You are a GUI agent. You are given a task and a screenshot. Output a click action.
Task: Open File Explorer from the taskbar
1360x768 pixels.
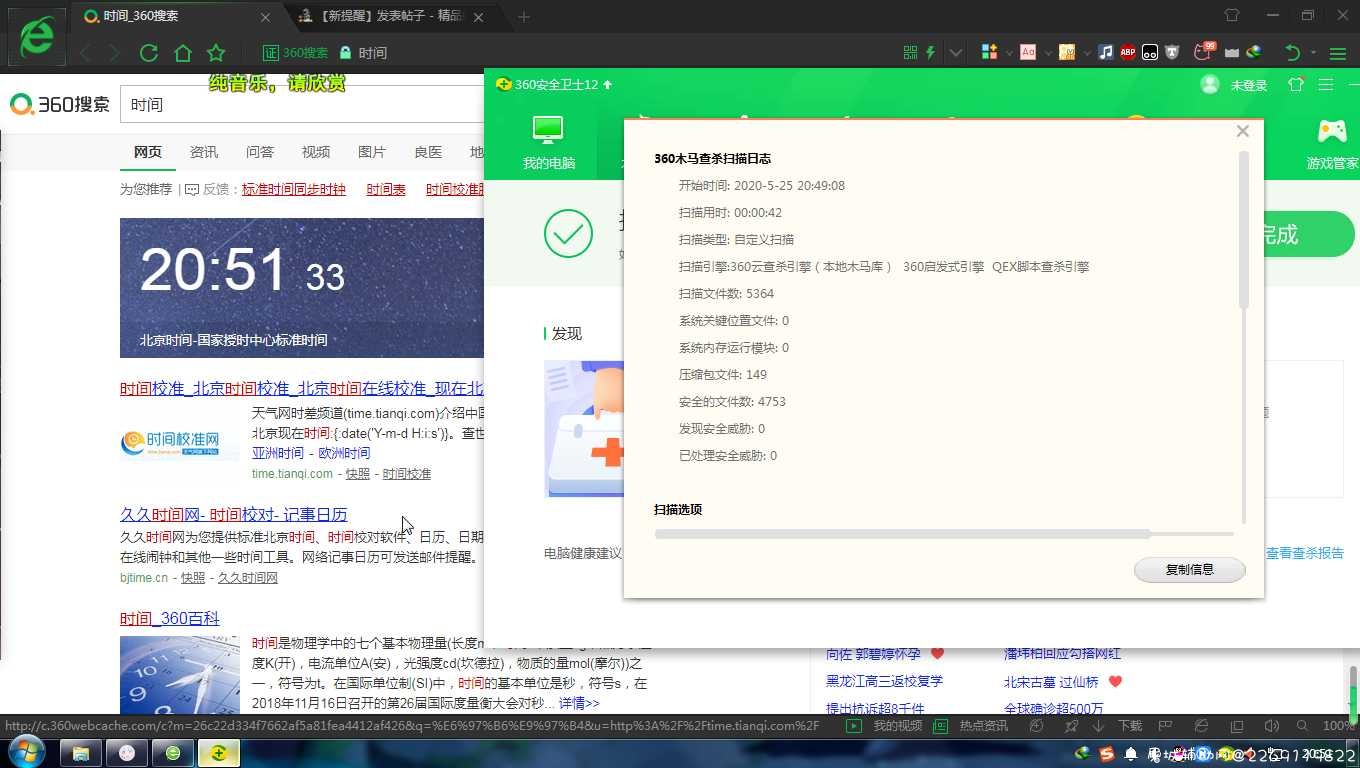81,752
